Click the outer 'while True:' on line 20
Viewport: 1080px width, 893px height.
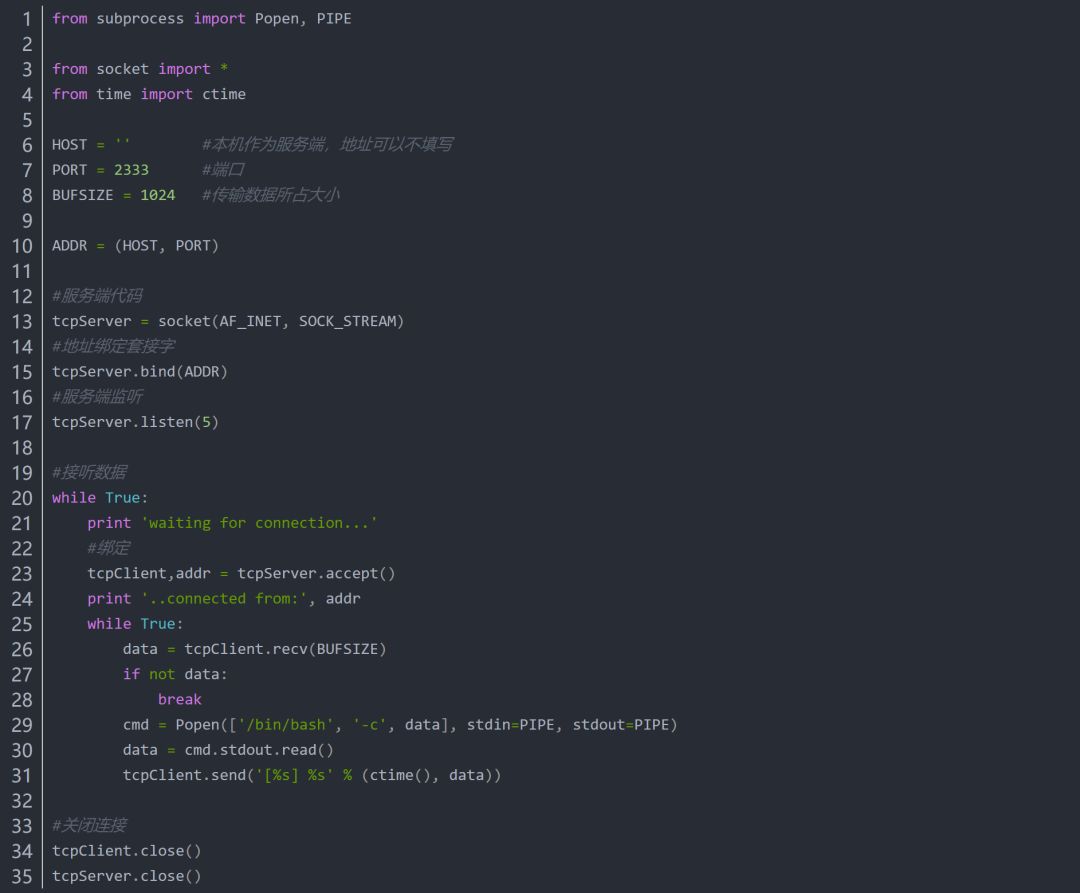coord(100,498)
